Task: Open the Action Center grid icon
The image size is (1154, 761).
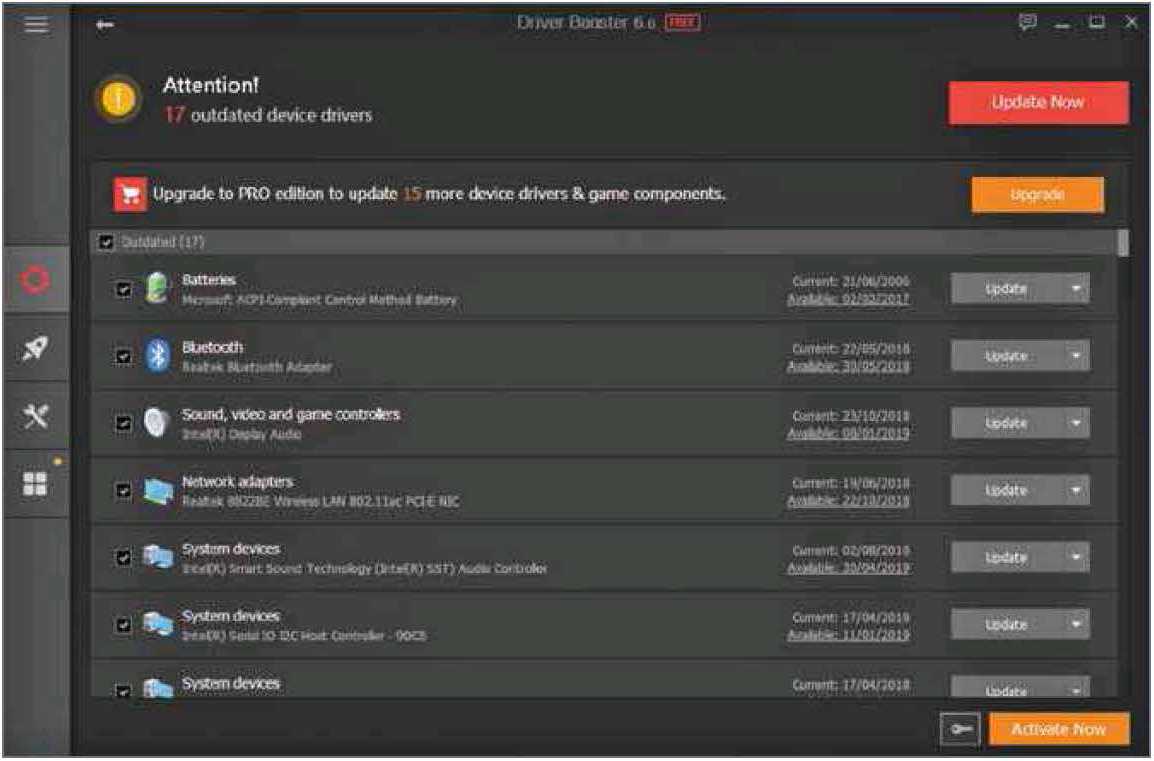Action: point(35,484)
